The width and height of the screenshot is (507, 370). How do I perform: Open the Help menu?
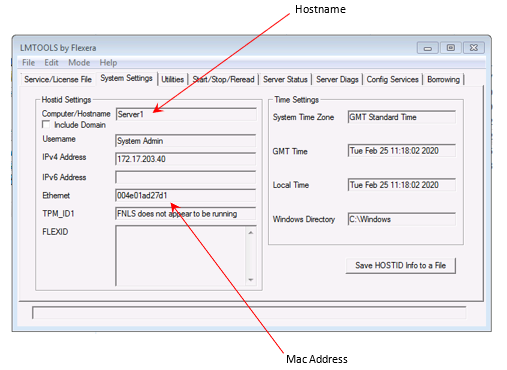[x=108, y=63]
